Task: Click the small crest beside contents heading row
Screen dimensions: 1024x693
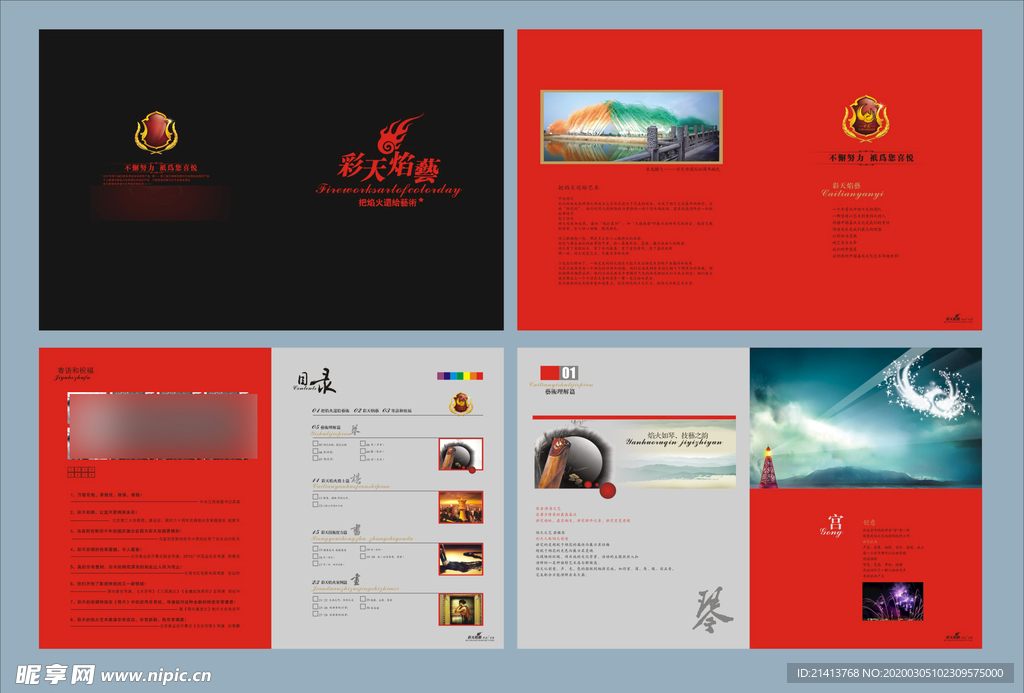Action: point(460,404)
